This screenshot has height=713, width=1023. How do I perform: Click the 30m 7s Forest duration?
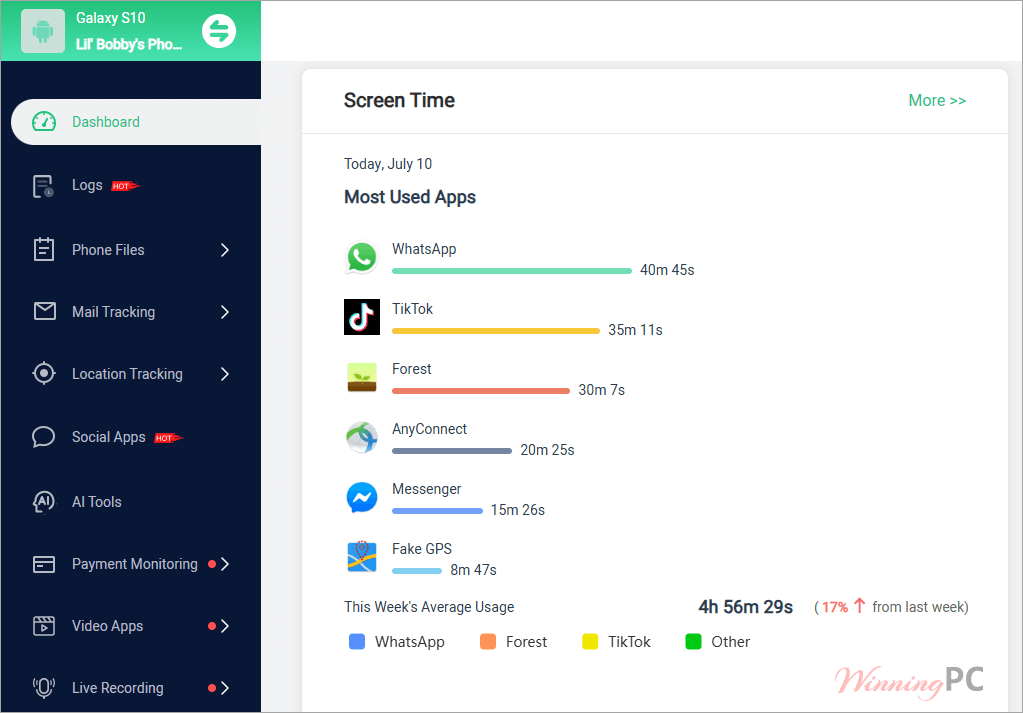602,390
